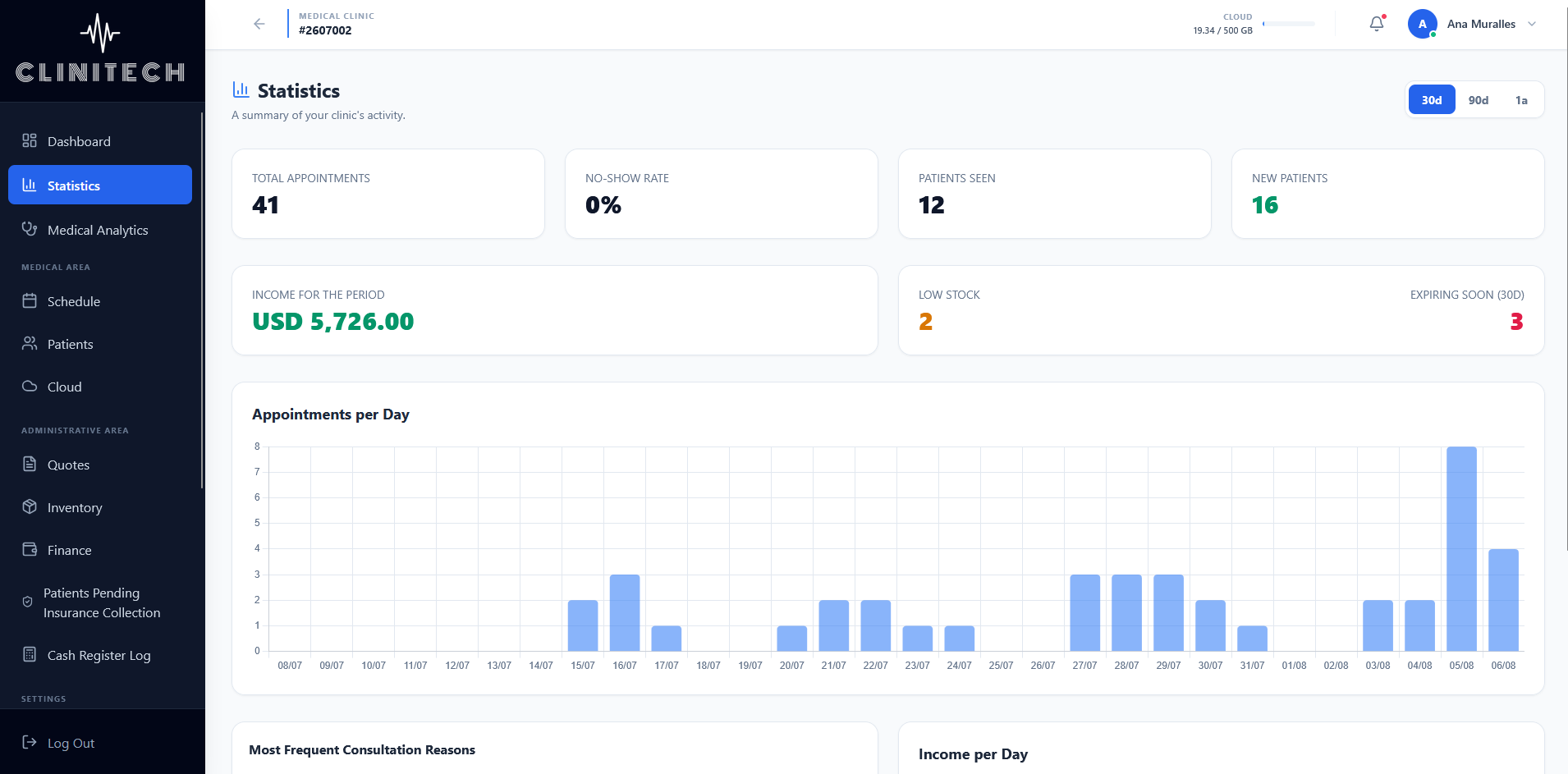Click the Cloud icon in sidebar
1568x774 pixels.
(x=30, y=386)
